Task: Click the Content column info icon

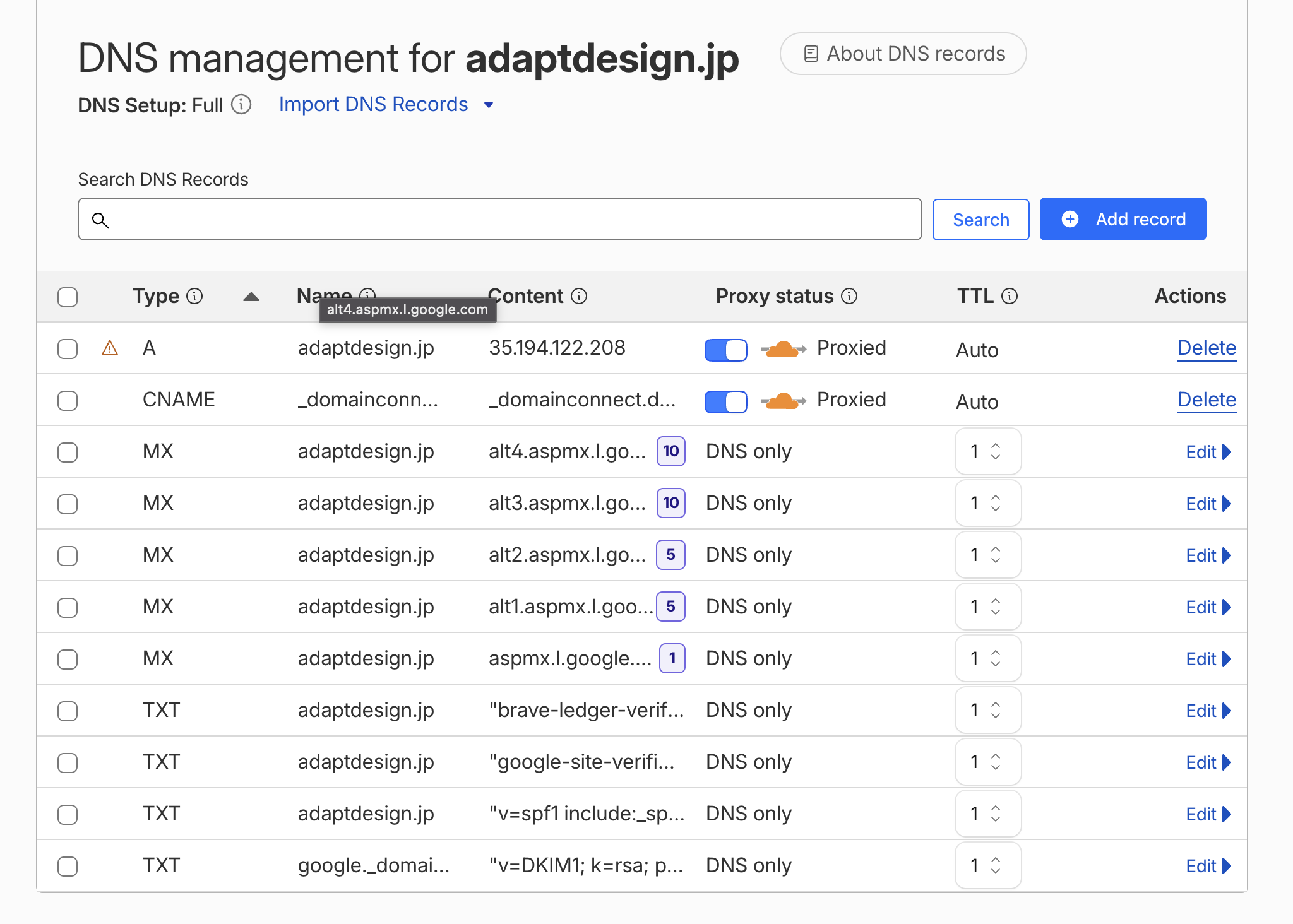Action: click(579, 296)
